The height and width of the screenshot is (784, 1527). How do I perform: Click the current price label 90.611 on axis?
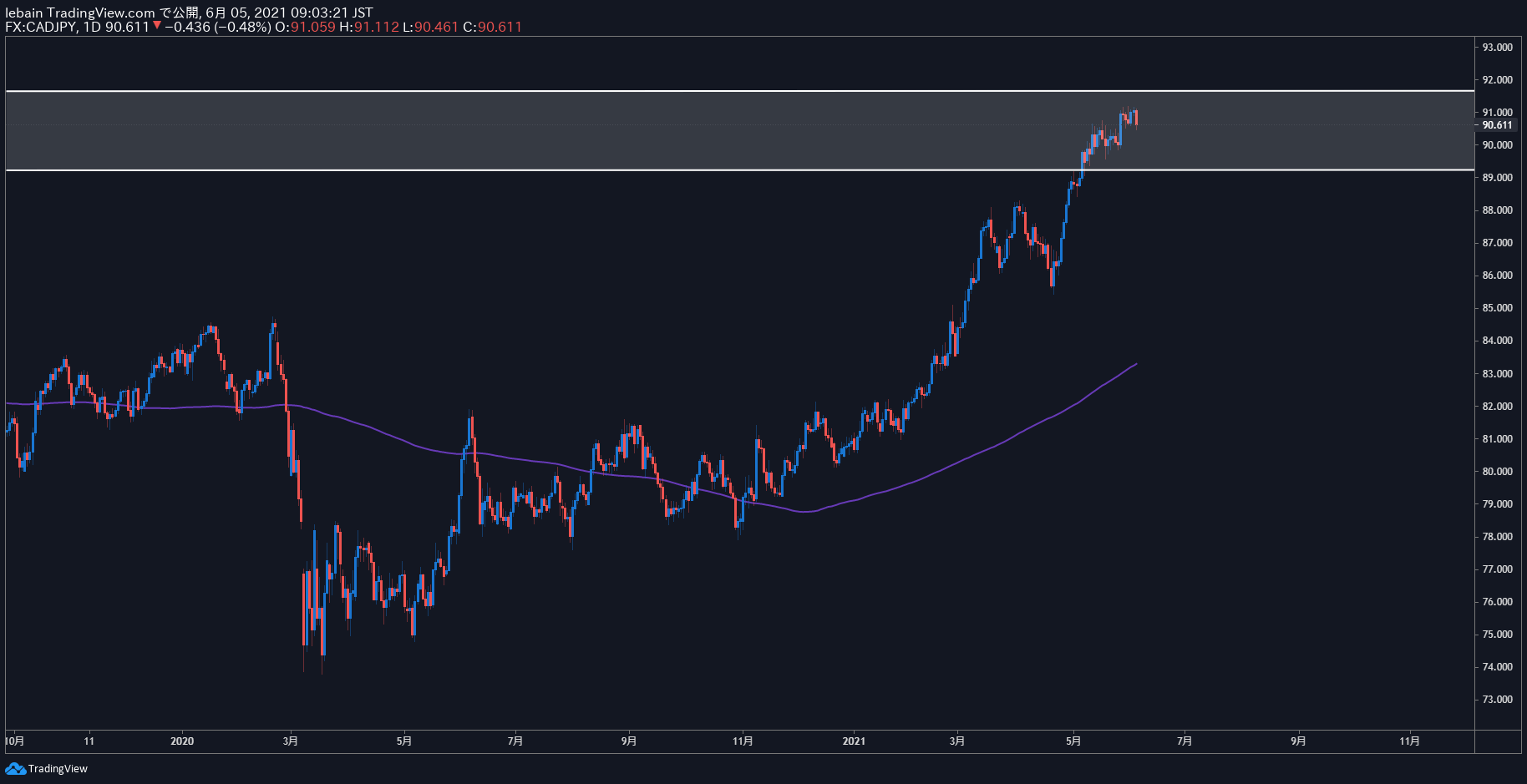click(x=1497, y=125)
